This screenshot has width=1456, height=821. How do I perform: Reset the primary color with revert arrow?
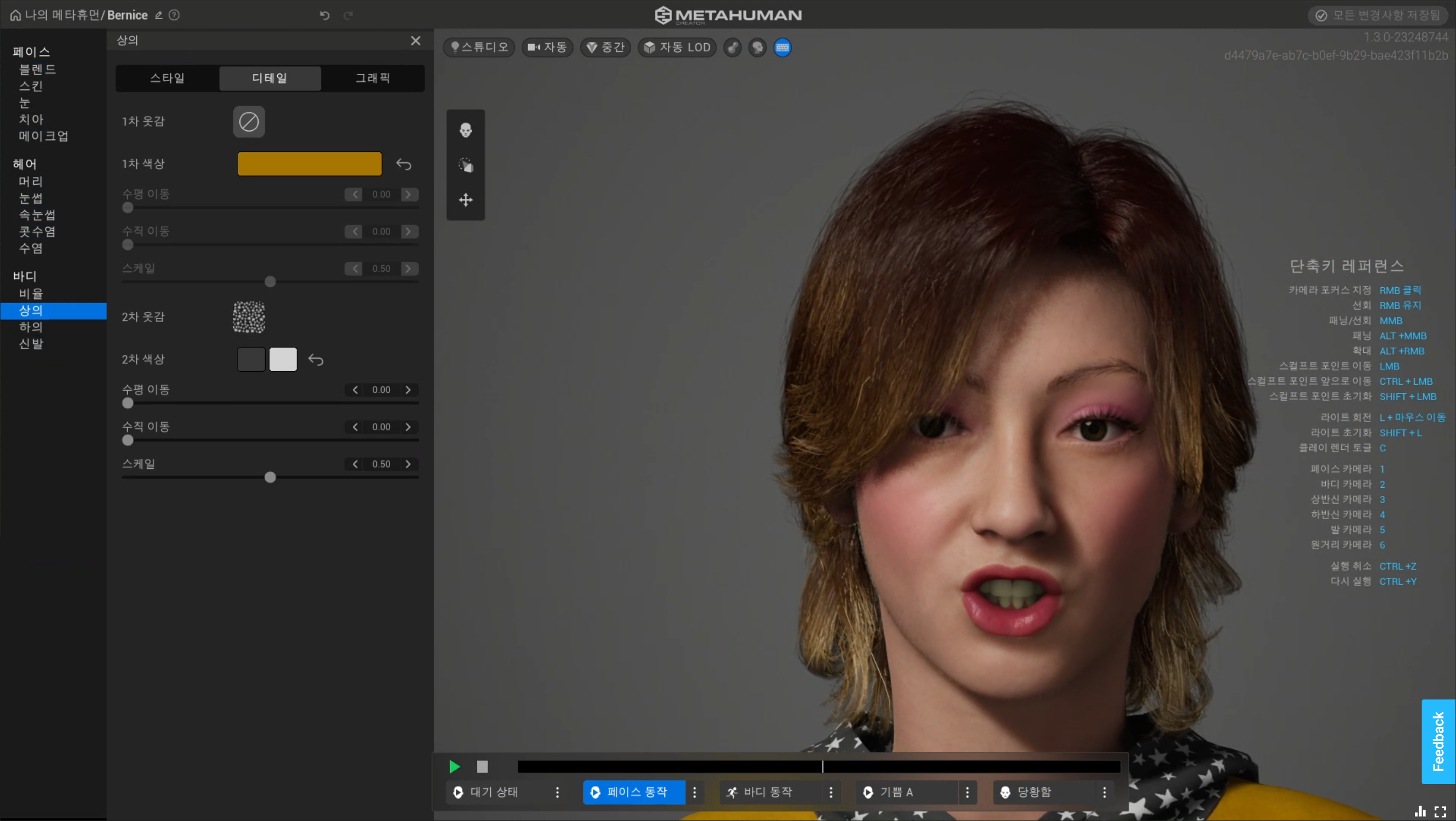pos(403,164)
